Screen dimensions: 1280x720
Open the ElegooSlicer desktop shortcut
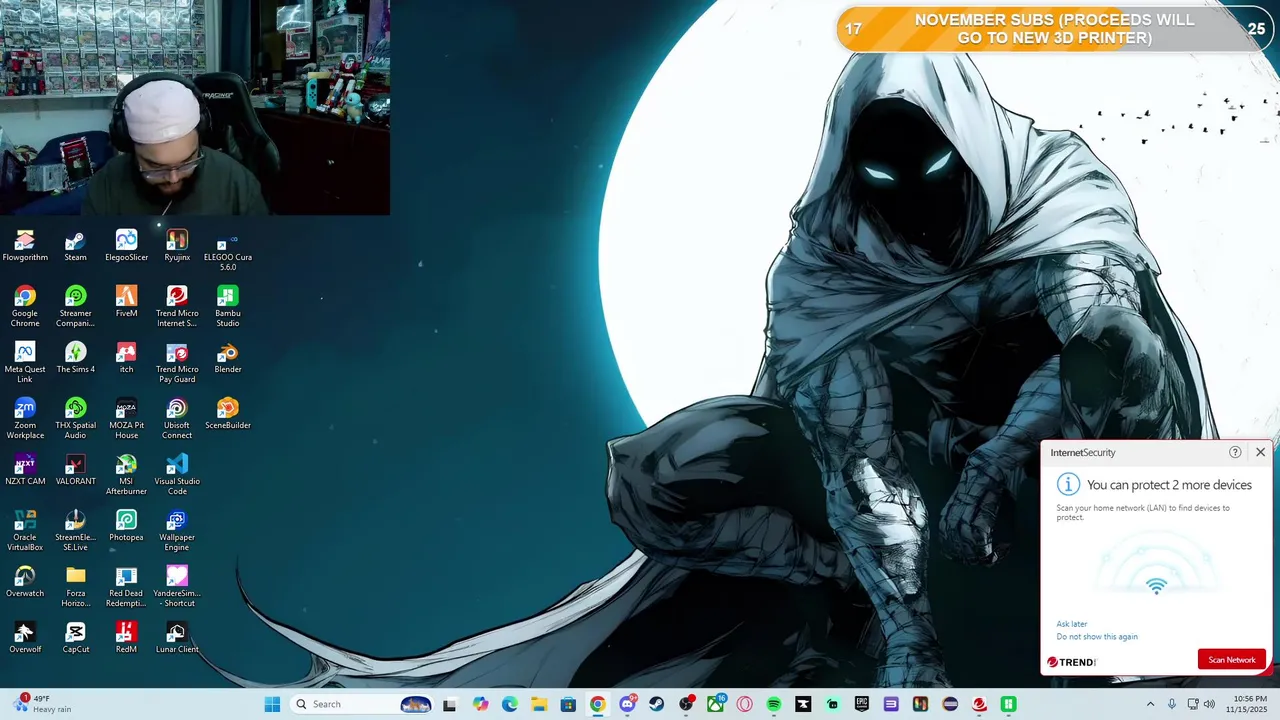126,246
